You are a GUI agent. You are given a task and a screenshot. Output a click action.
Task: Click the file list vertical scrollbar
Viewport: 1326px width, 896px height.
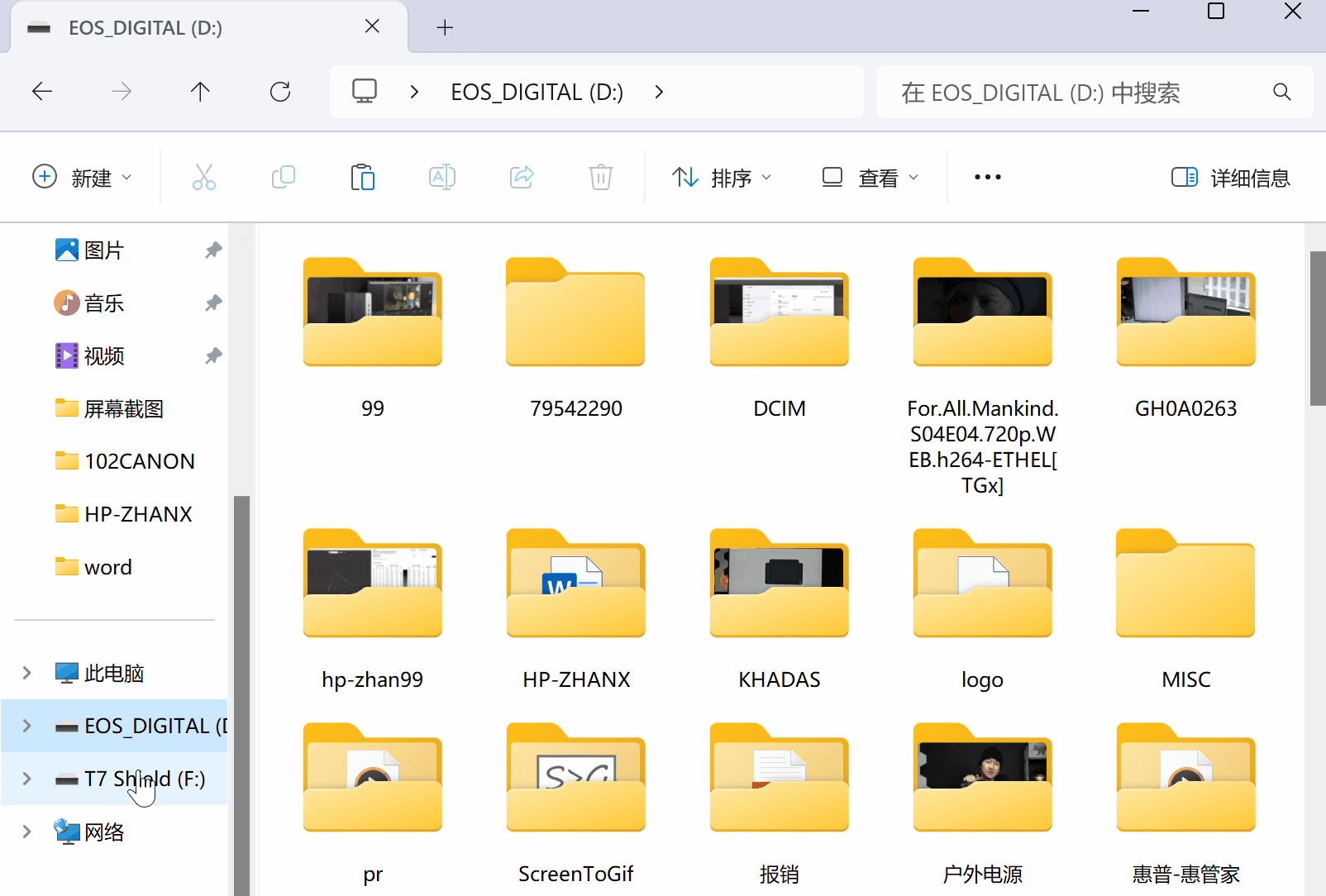click(1318, 328)
